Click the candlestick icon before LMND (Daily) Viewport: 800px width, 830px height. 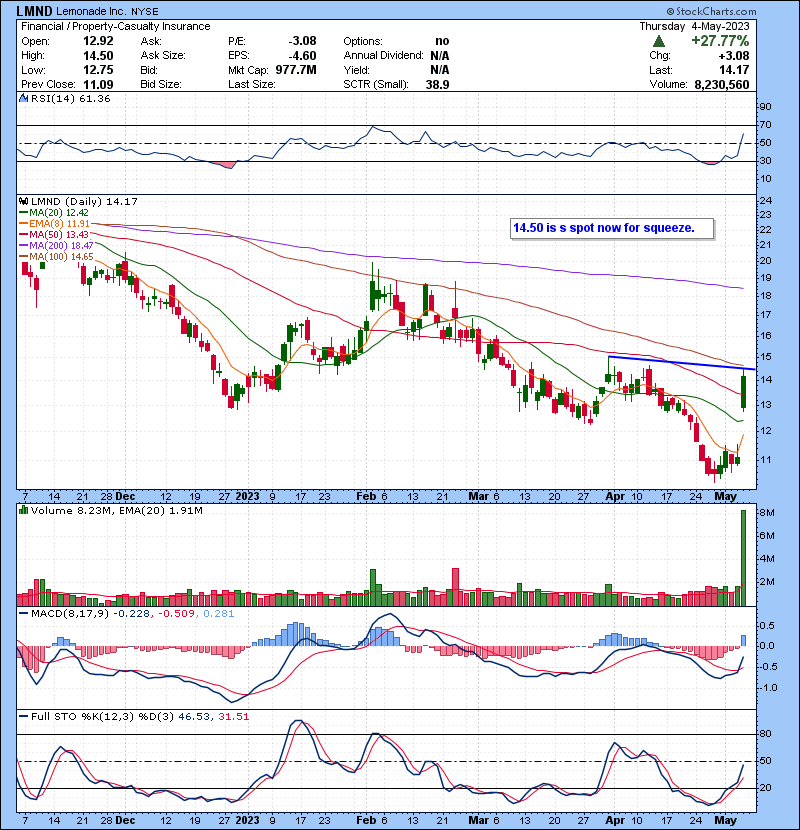[x=23, y=202]
